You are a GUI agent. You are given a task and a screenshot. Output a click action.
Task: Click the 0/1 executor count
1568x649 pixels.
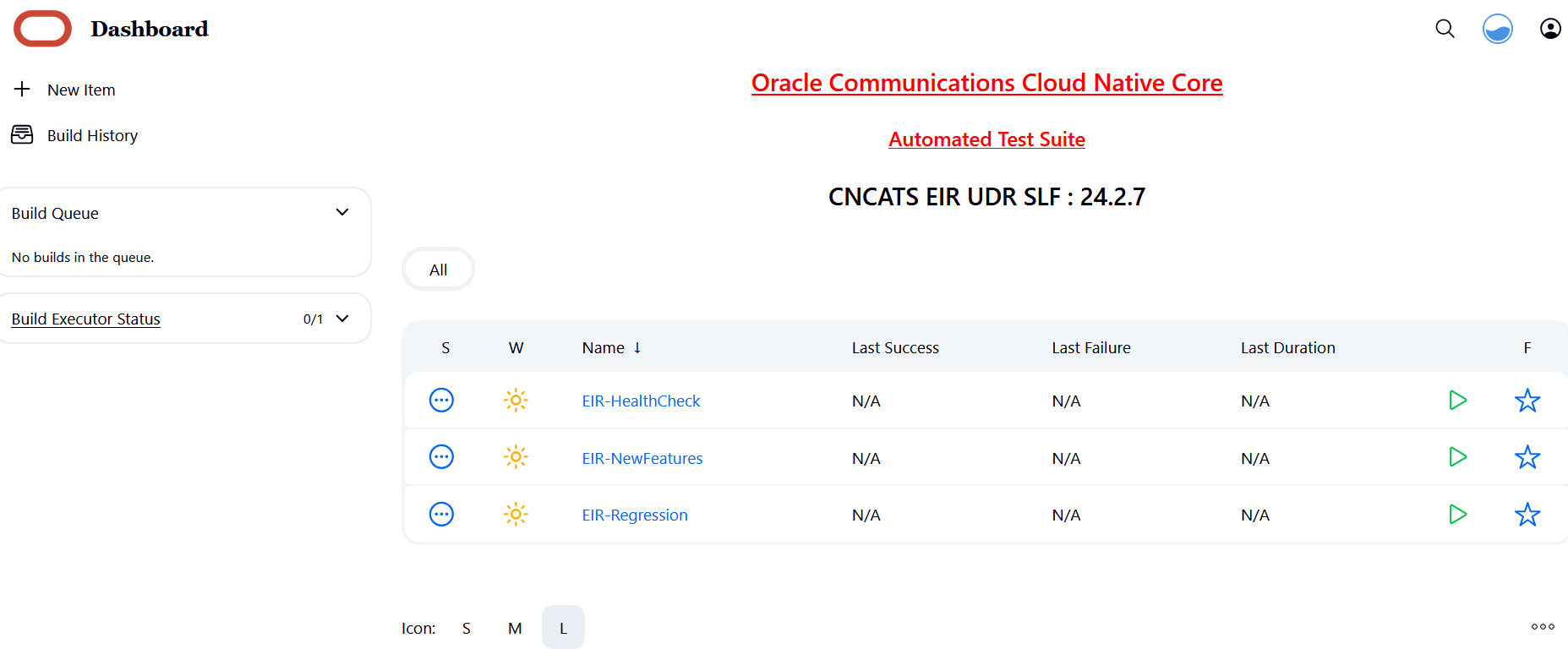[x=313, y=319]
